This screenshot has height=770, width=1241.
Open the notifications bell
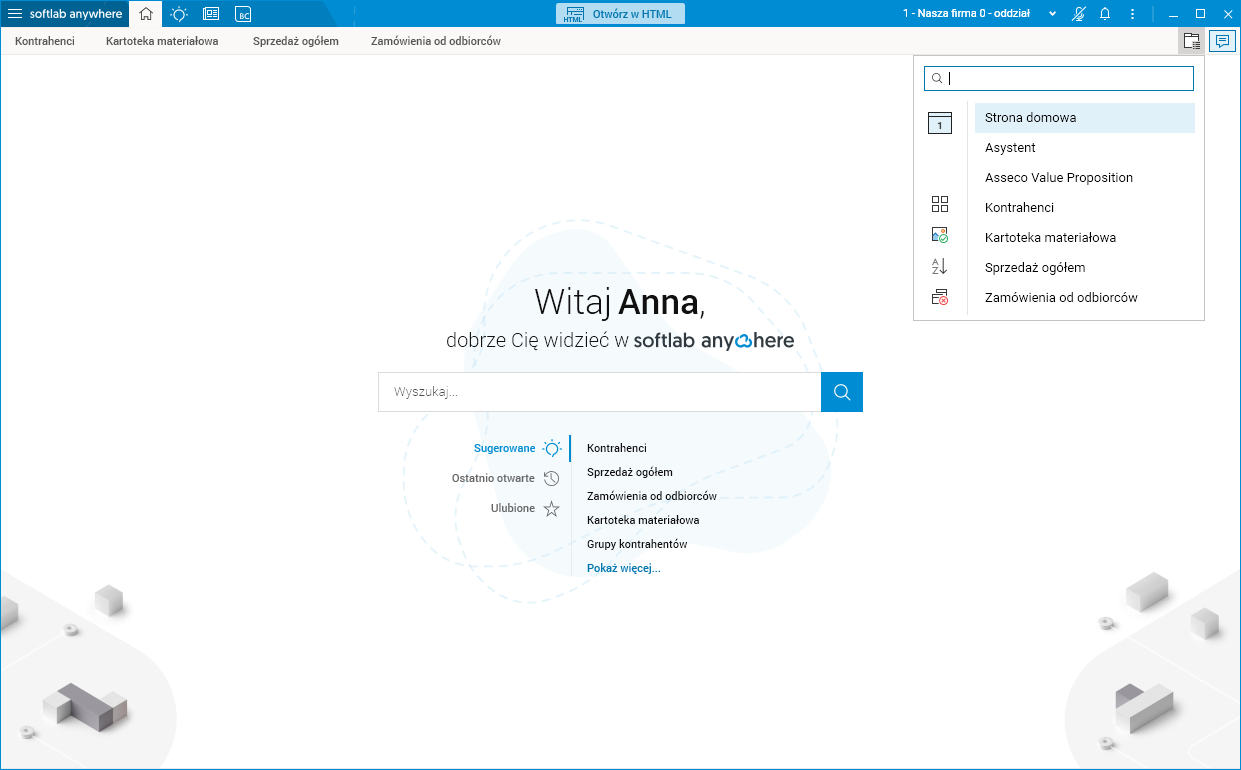click(1105, 14)
